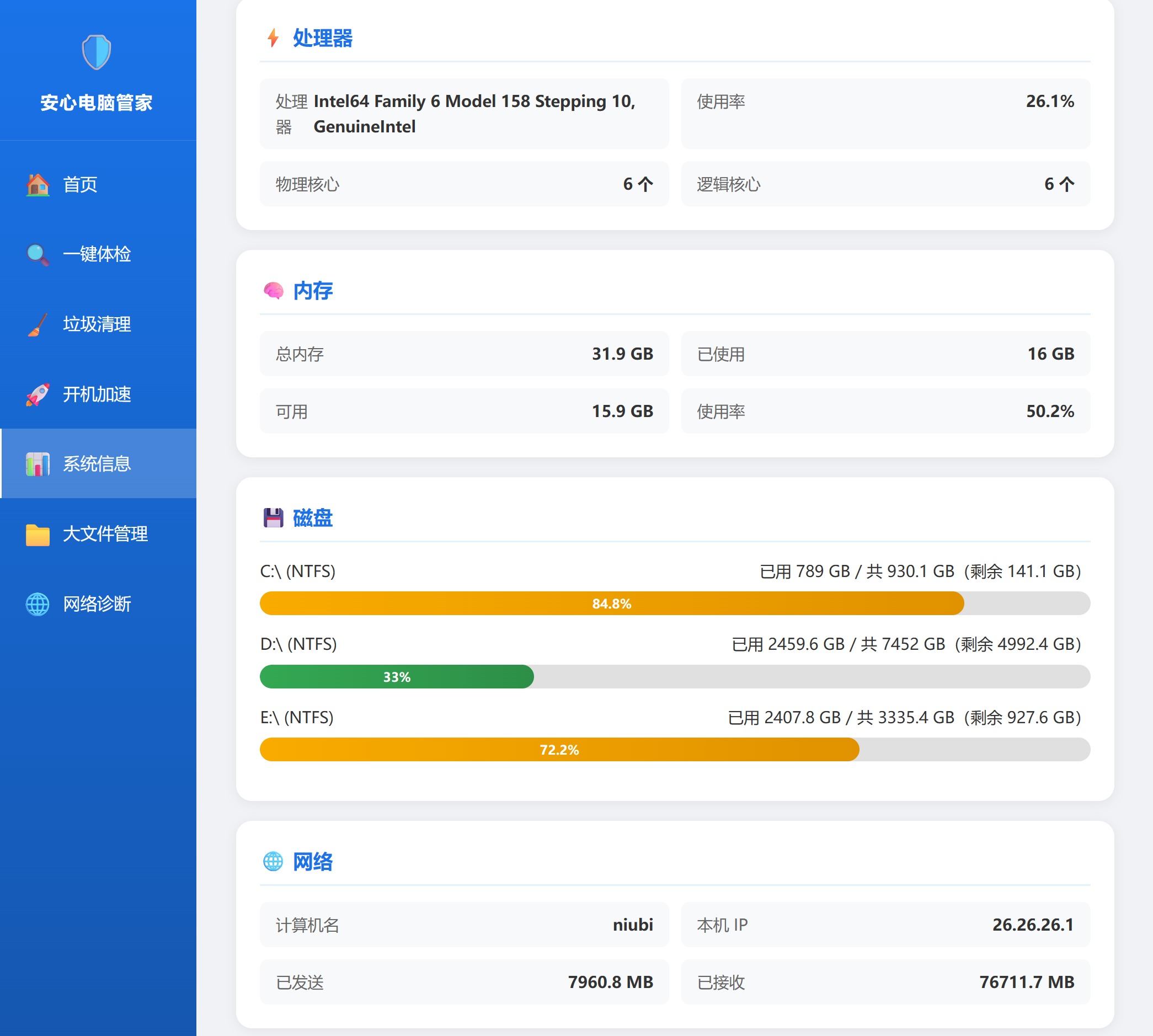Open the 一键体检 menu item

[x=97, y=254]
